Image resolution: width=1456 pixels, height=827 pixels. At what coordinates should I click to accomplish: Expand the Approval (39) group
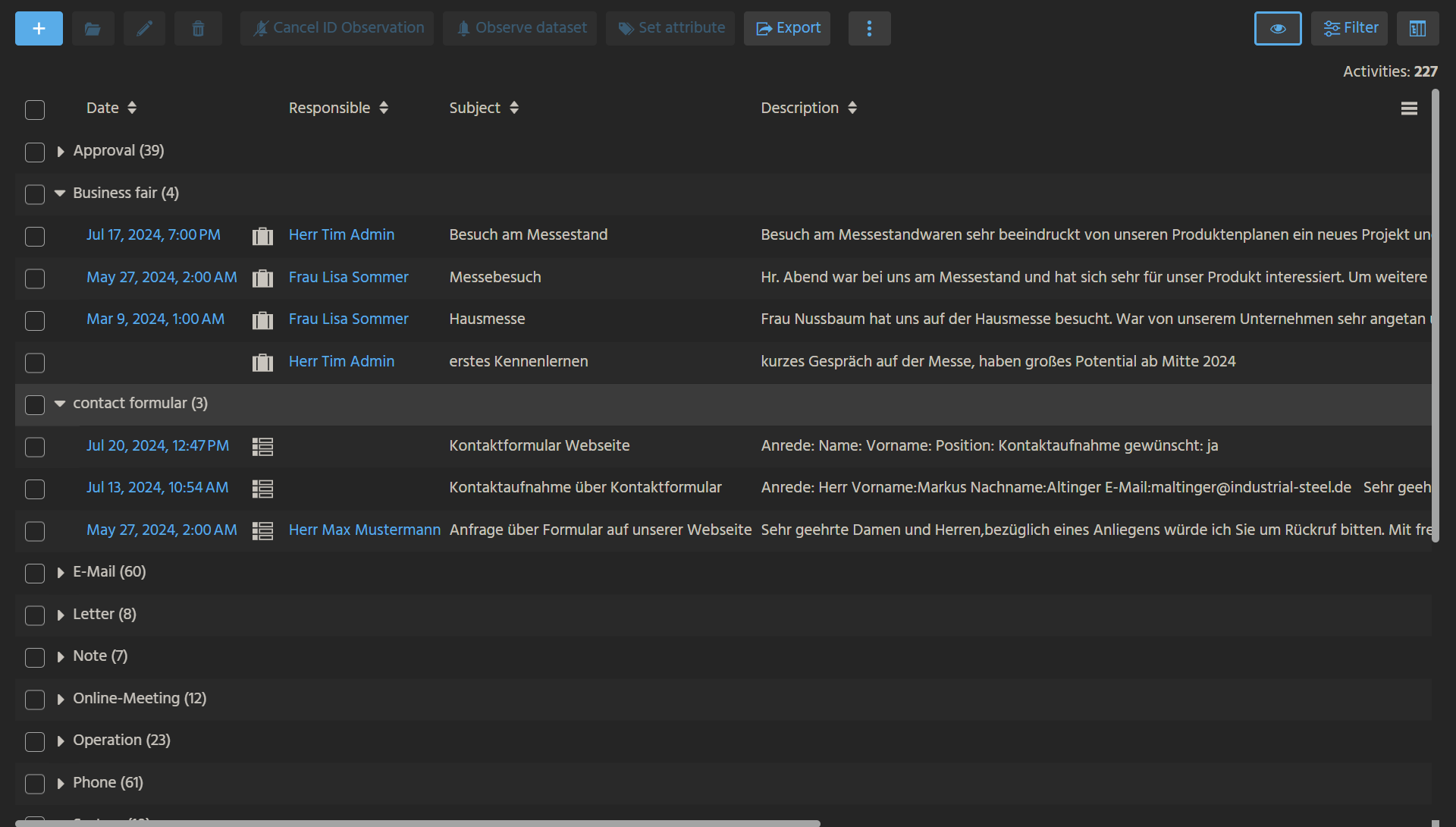coord(61,151)
